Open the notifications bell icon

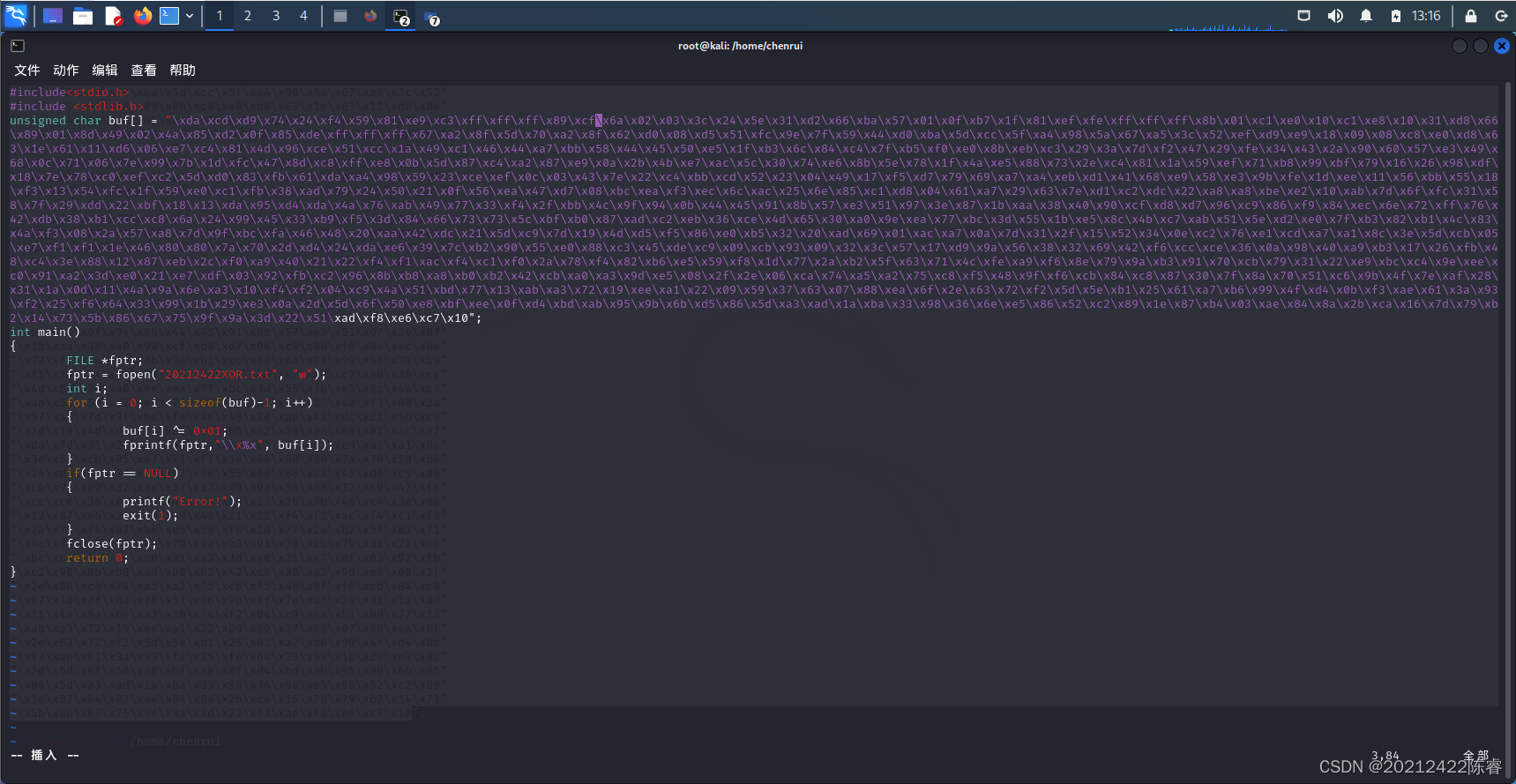[x=1366, y=16]
